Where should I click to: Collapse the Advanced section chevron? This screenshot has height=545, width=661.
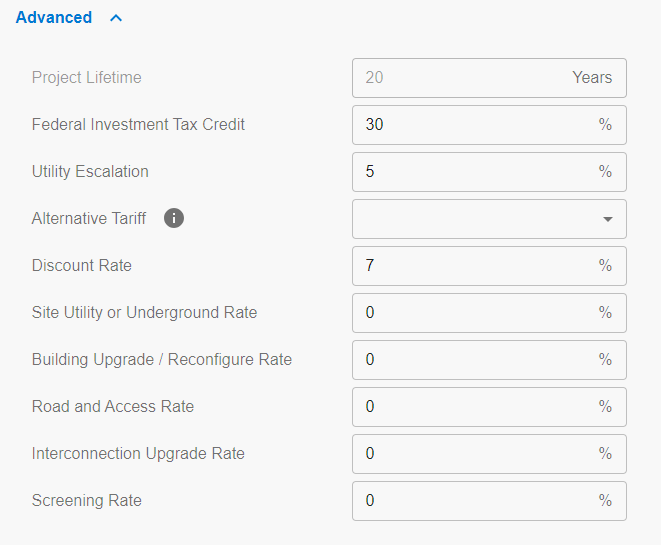[117, 18]
